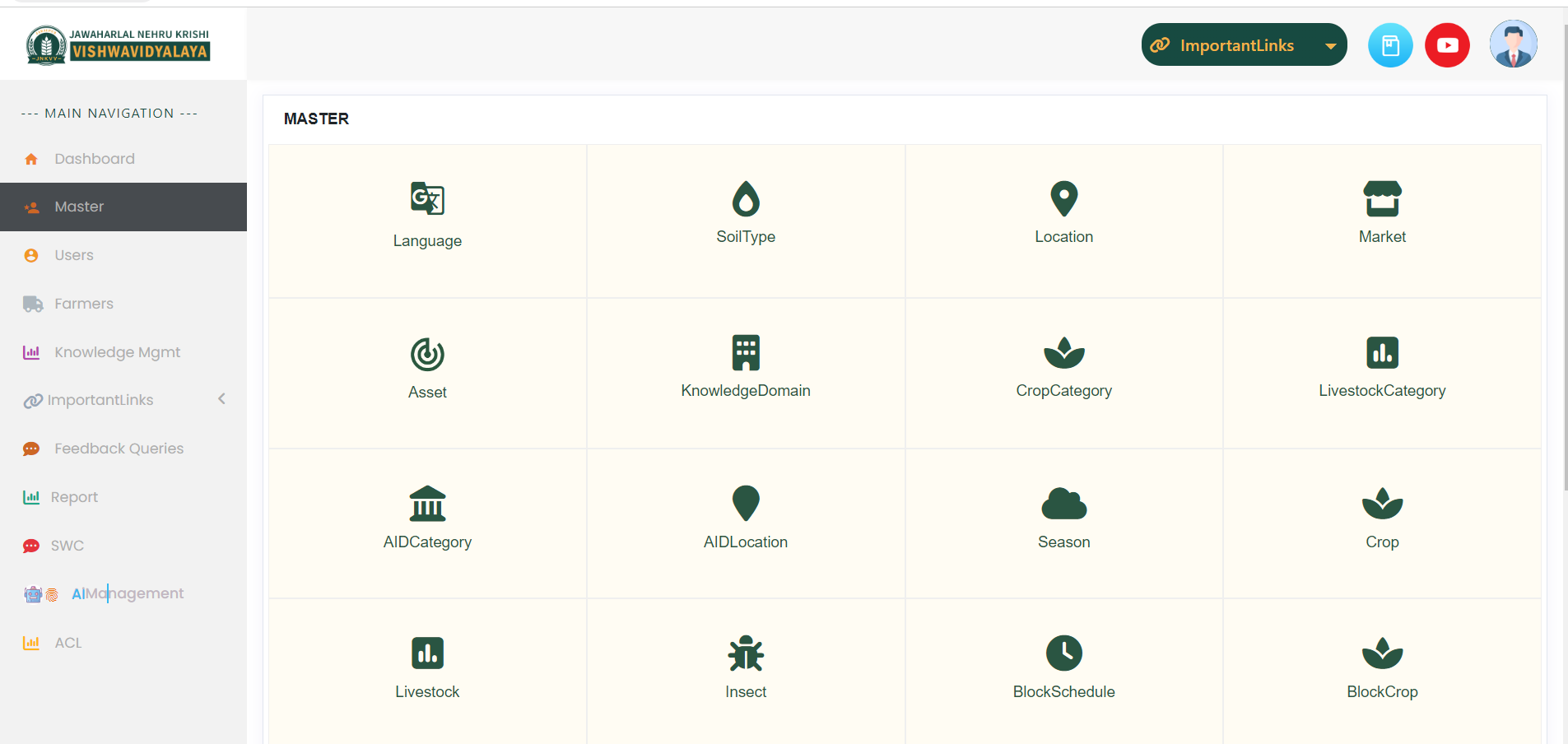This screenshot has width=1568, height=744.
Task: Open the Season cloud icon
Action: (x=1064, y=504)
